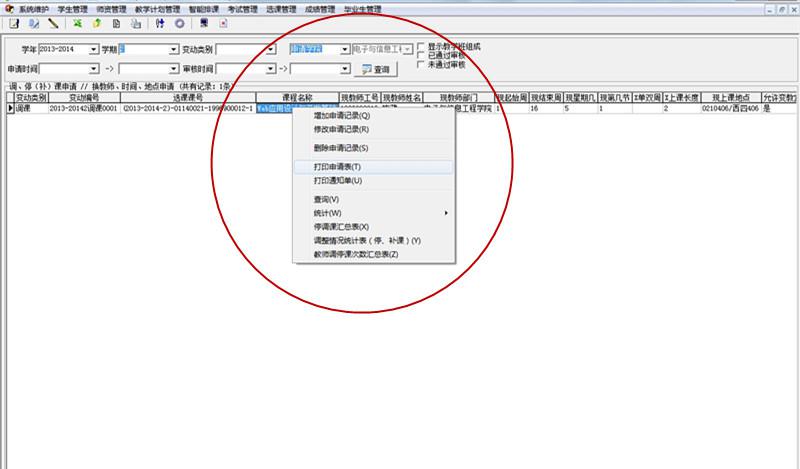The image size is (800, 469).
Task: Click the 查询 search button
Action: pyautogui.click(x=377, y=69)
